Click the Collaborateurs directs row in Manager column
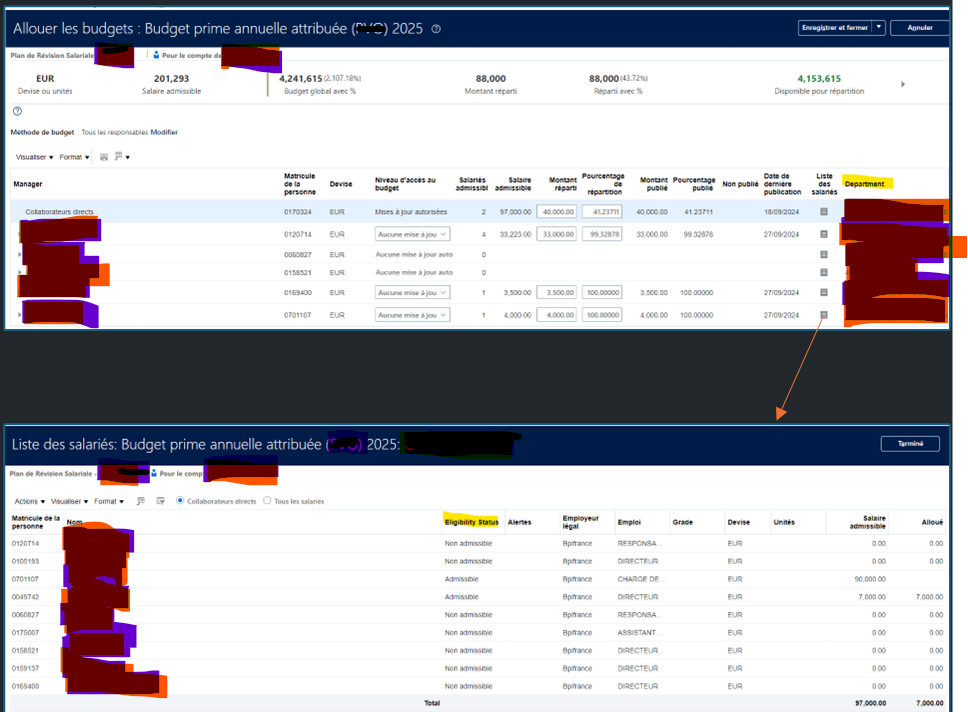Screen dimensions: 968x712 [59, 212]
